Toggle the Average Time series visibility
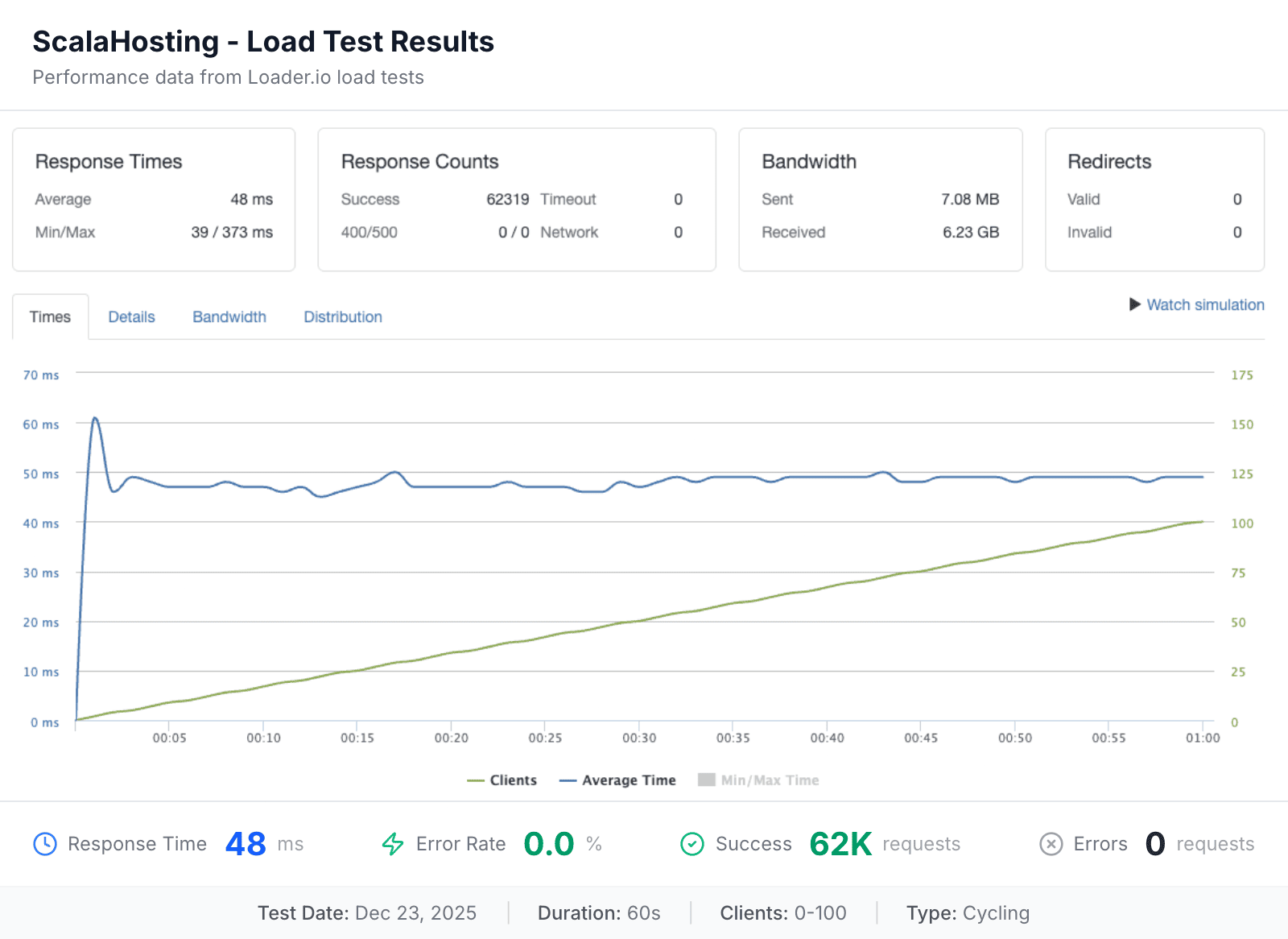 pos(629,780)
